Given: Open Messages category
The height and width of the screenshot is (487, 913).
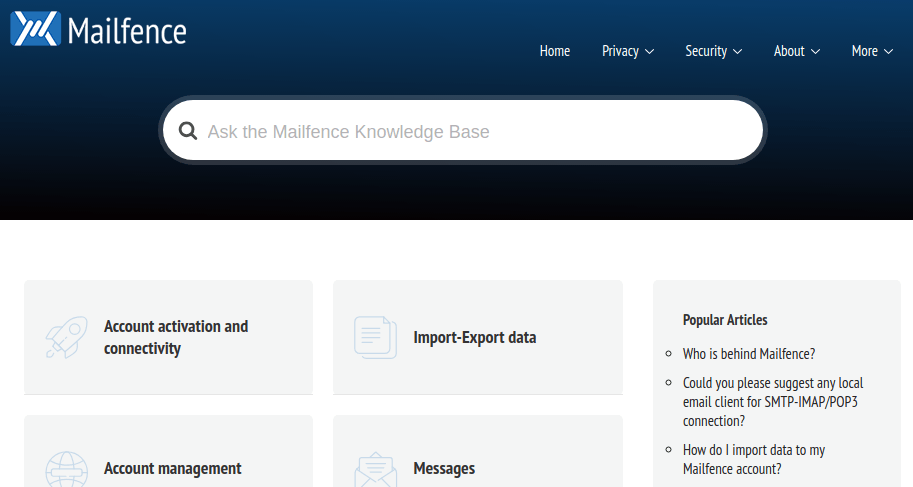Looking at the screenshot, I should click(478, 451).
